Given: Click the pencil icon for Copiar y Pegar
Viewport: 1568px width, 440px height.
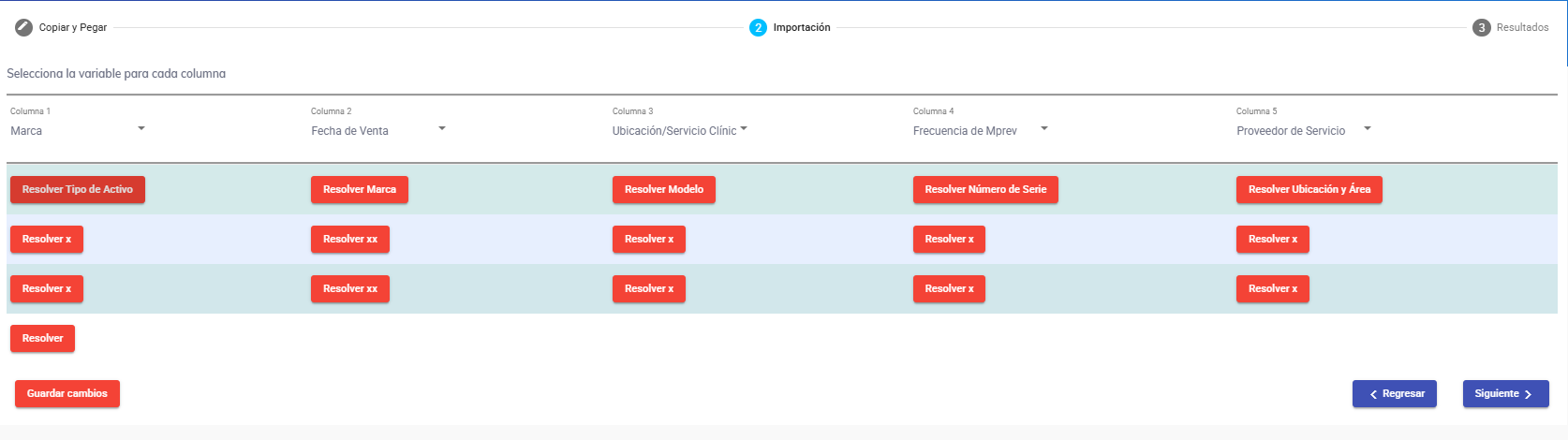Looking at the screenshot, I should [x=23, y=27].
